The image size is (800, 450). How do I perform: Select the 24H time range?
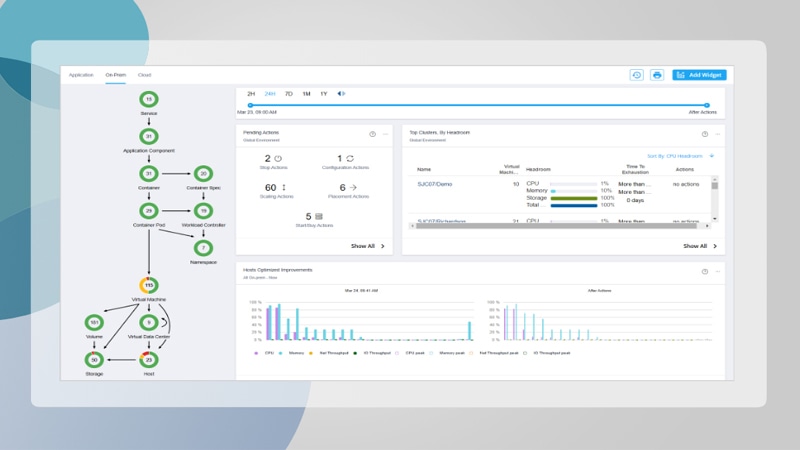(269, 94)
